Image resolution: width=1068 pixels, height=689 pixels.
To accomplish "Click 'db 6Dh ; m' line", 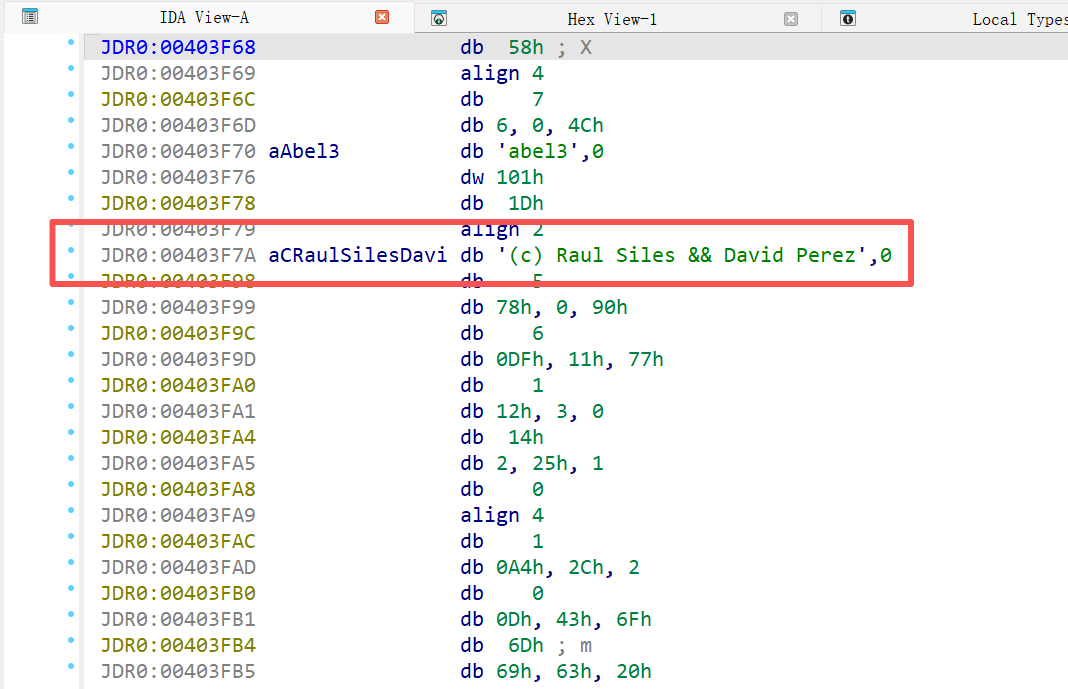I will click(x=526, y=645).
